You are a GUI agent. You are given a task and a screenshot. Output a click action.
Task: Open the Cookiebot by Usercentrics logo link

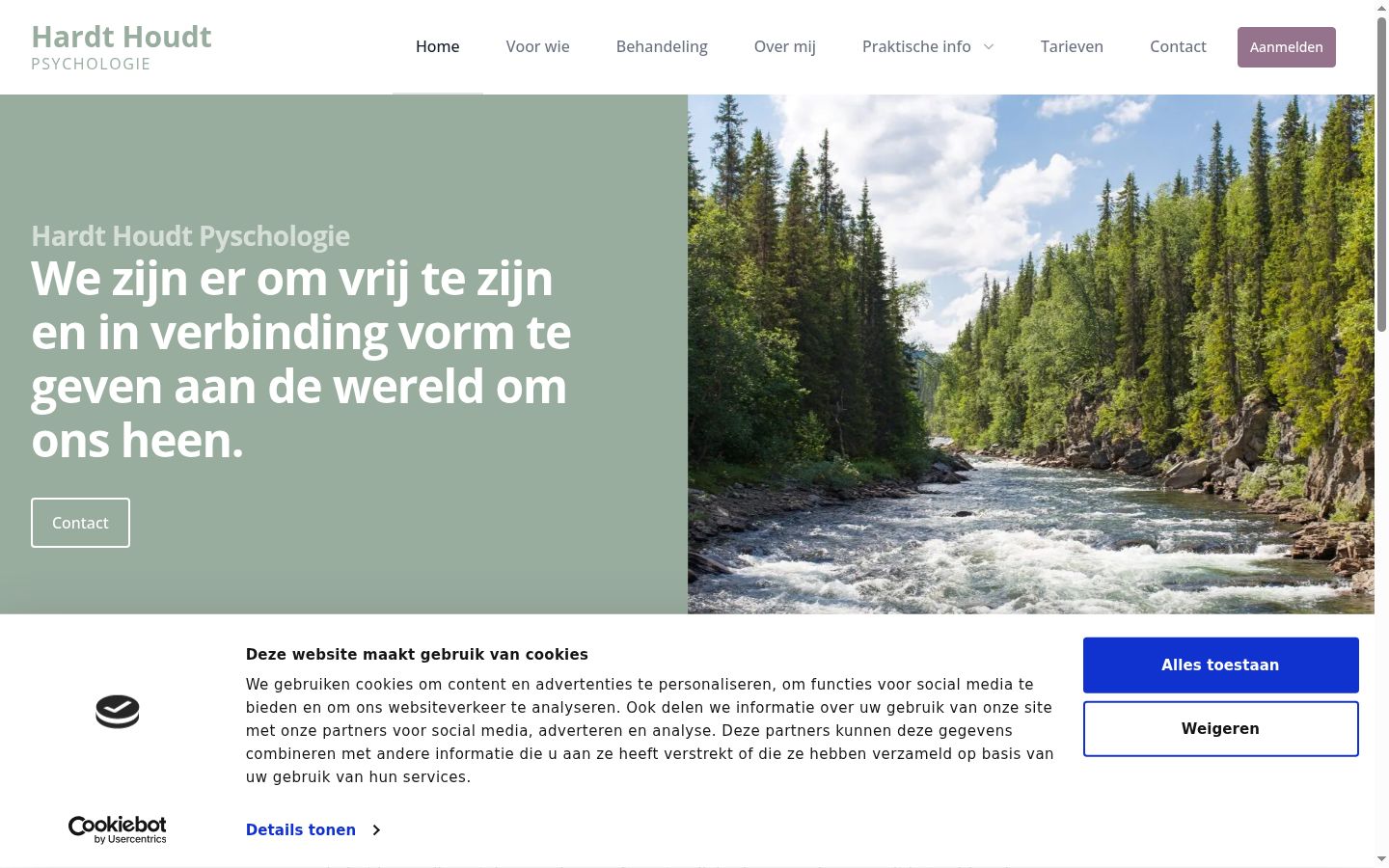[x=118, y=829]
